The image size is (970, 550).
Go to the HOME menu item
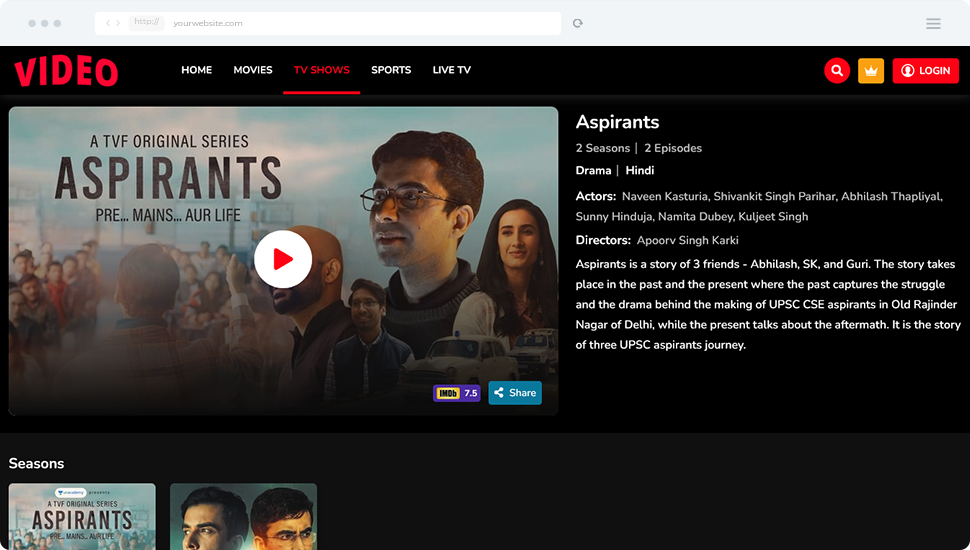(196, 70)
